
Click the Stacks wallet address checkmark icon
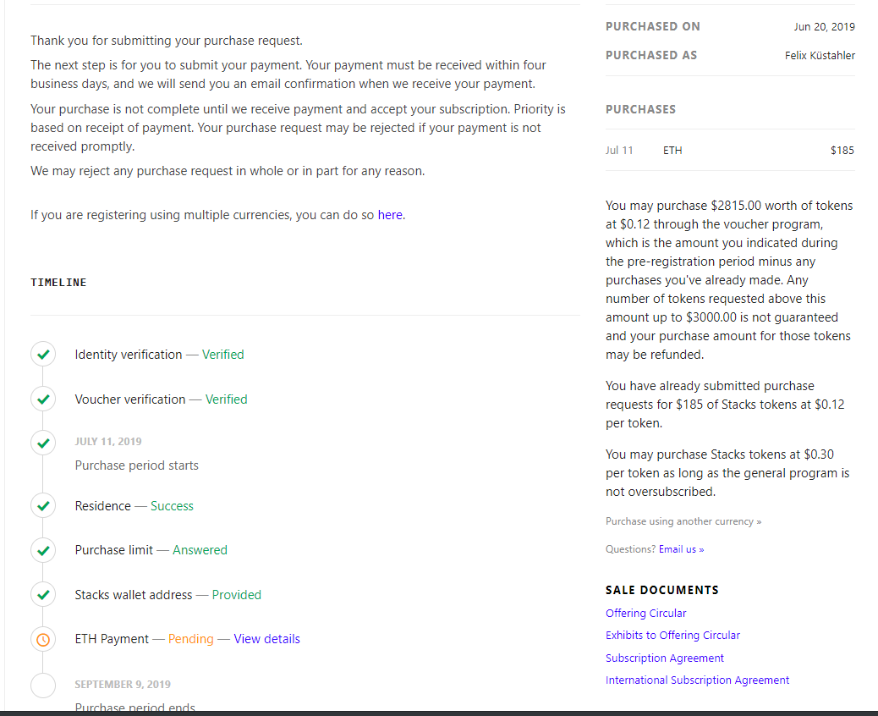pyautogui.click(x=43, y=595)
